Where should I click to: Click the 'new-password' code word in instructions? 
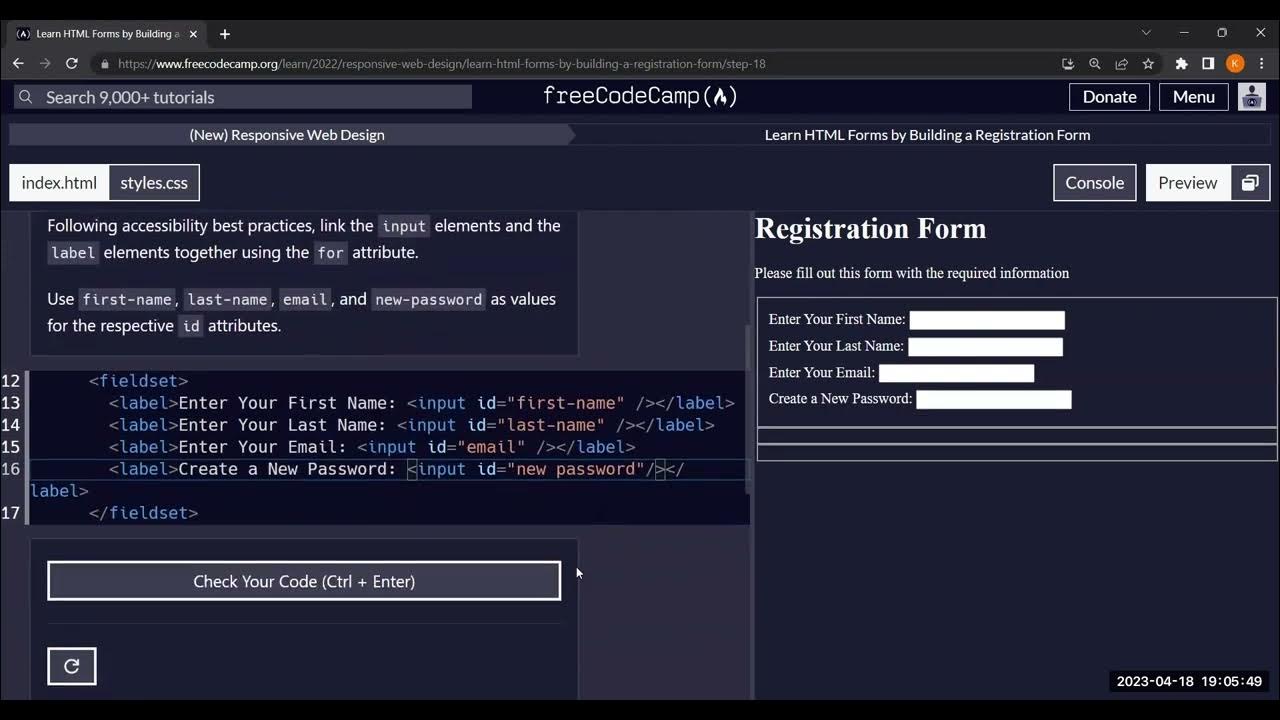(428, 300)
